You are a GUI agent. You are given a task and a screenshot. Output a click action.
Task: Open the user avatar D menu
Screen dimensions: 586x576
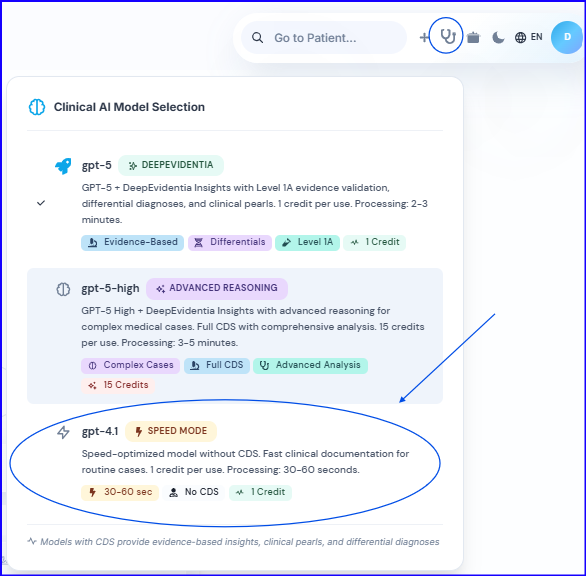(x=567, y=37)
